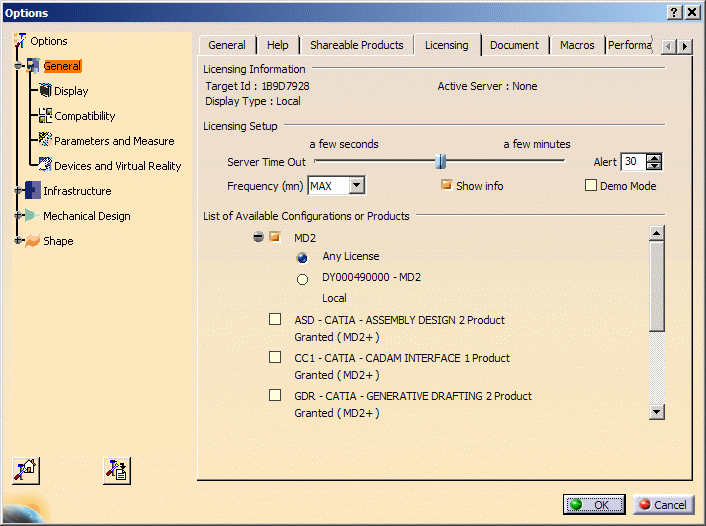Switch to the General tab
Screen dimensions: 706x526
pos(227,45)
